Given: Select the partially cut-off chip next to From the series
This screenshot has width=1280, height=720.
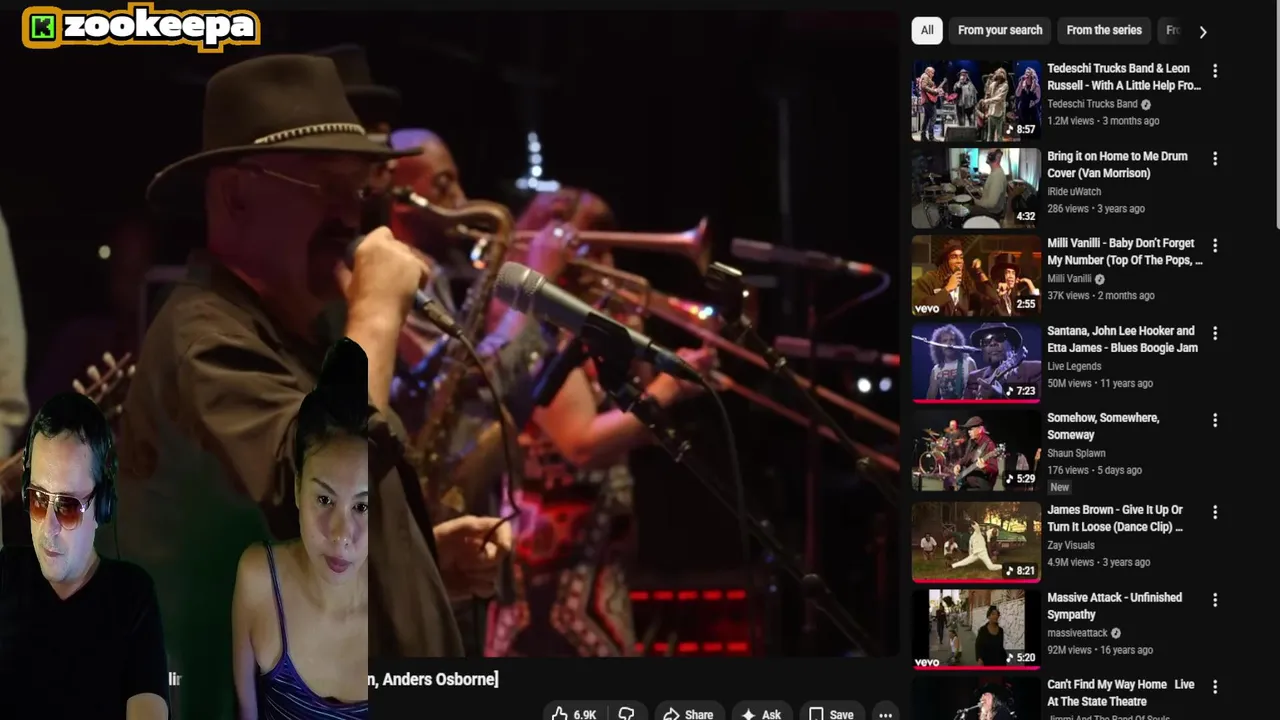Looking at the screenshot, I should (x=1171, y=30).
